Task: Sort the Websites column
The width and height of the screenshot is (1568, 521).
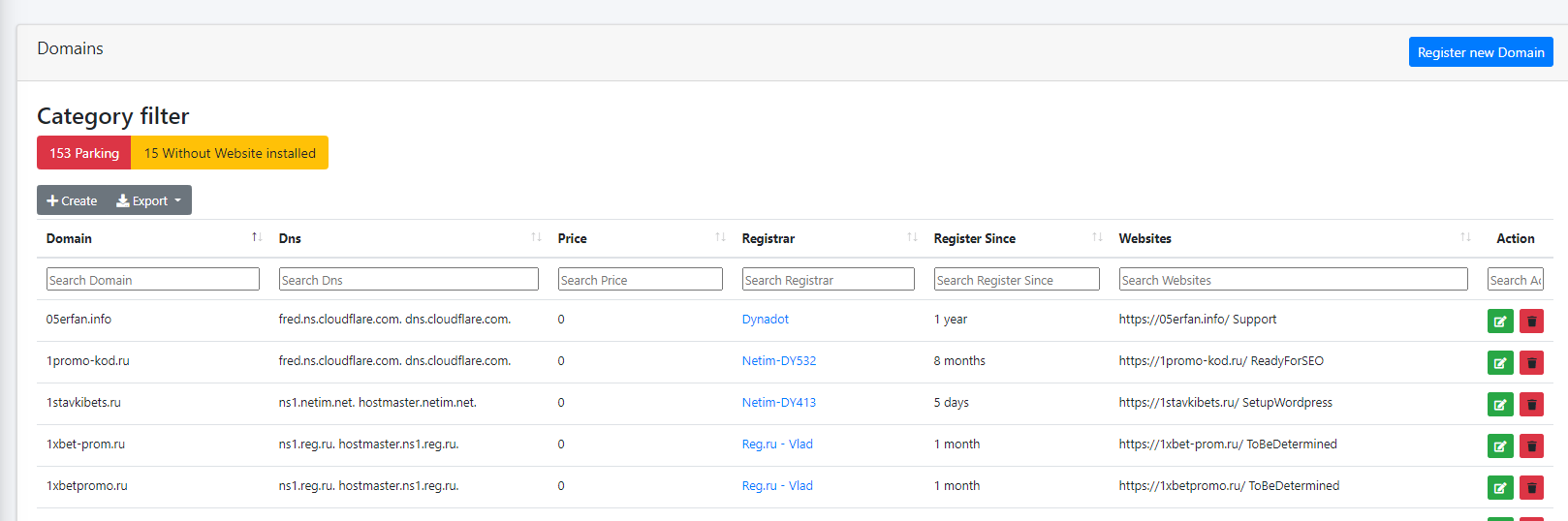Action: pos(1465,237)
